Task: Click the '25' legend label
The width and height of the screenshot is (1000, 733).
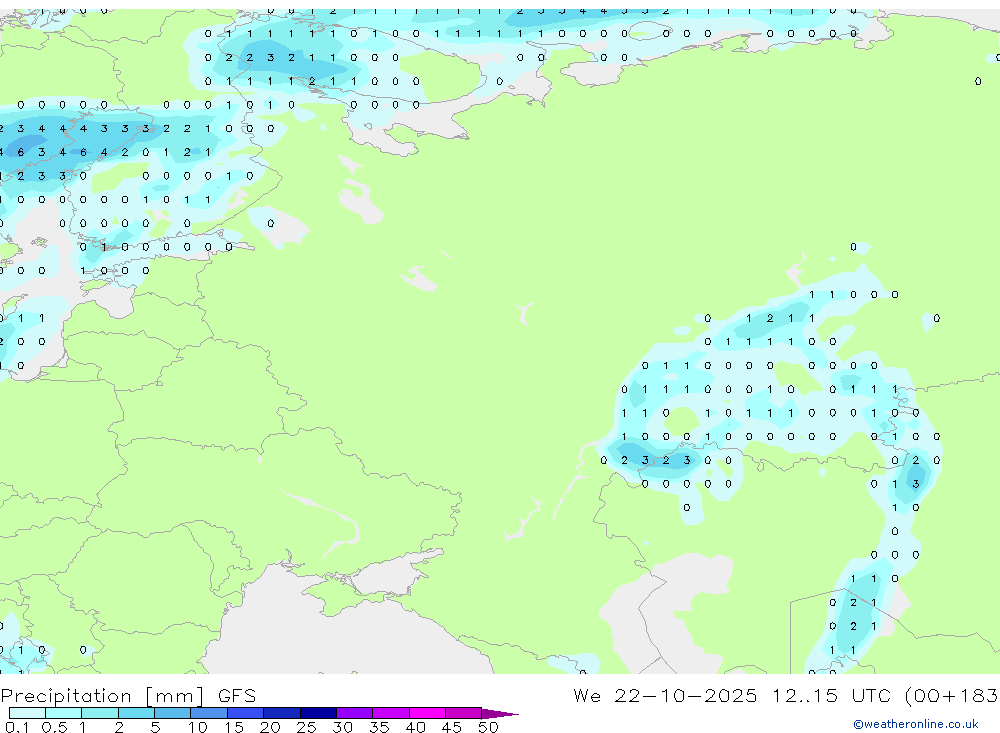Action: coord(306,727)
